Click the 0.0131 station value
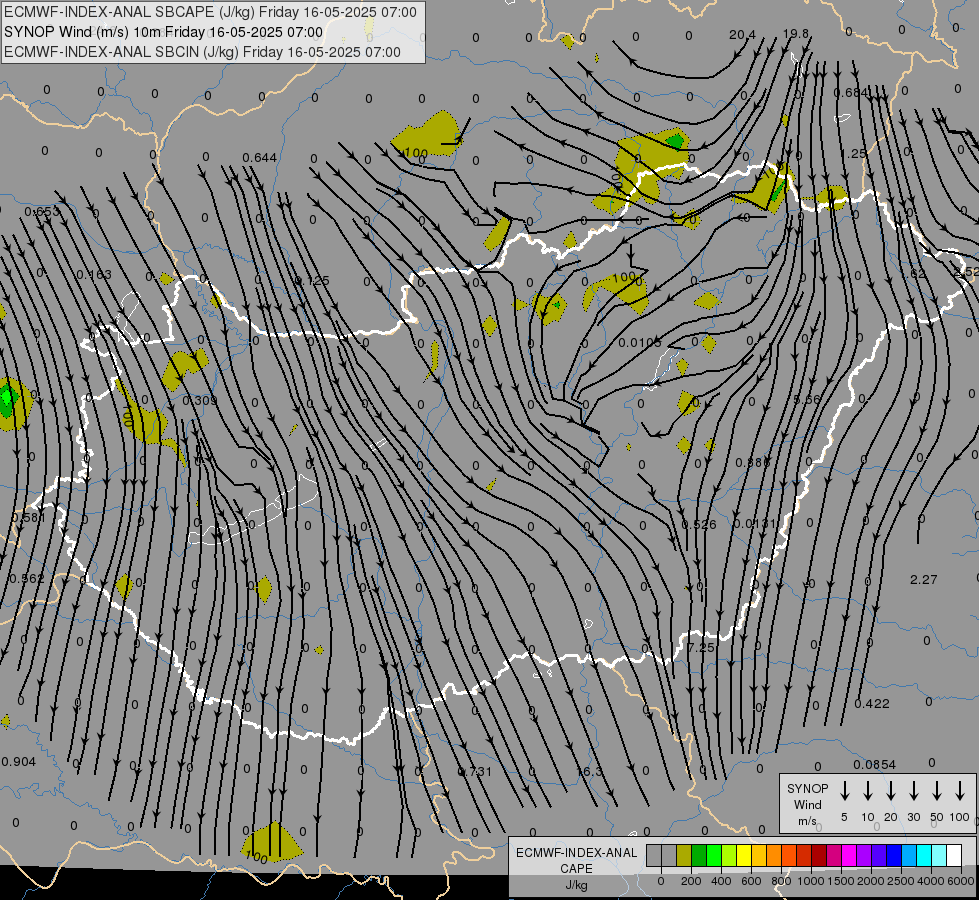 (754, 524)
